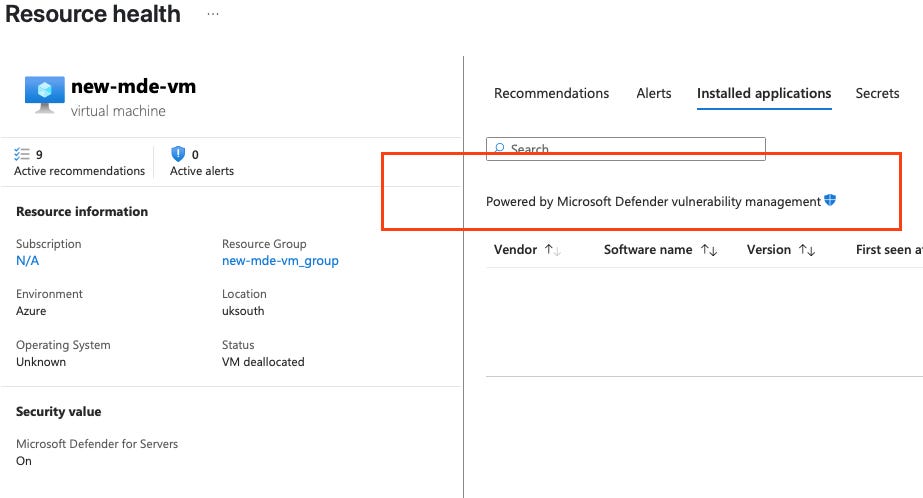Open the Secrets tab

[877, 93]
